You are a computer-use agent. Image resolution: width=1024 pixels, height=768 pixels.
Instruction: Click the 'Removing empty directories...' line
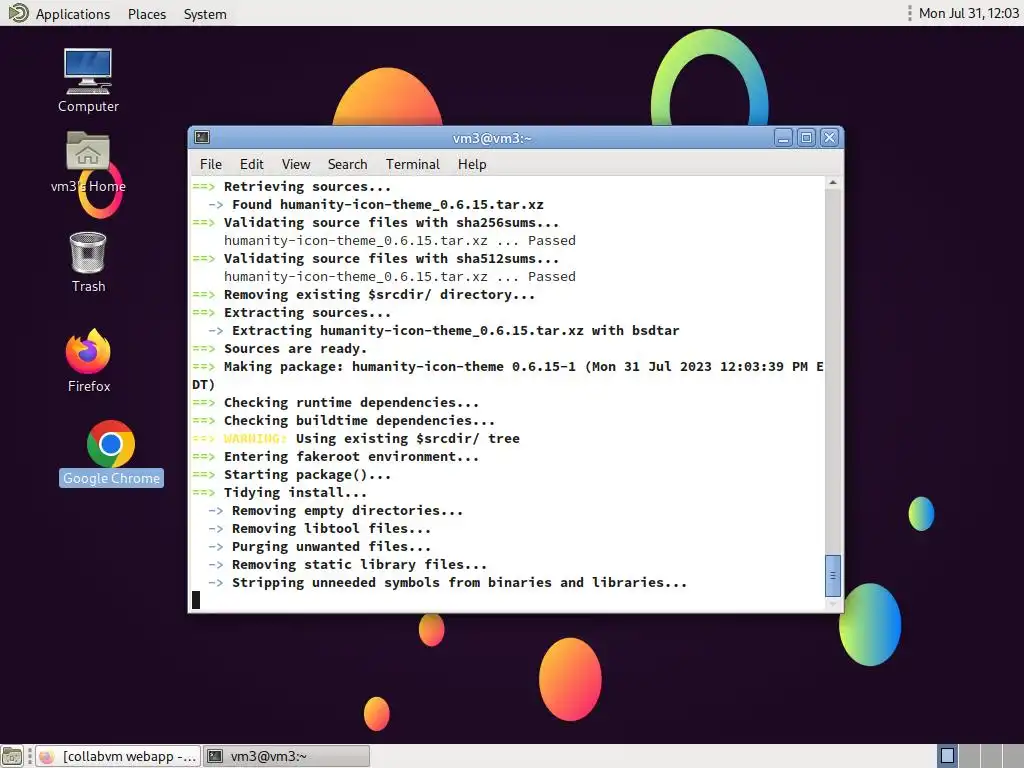tap(336, 511)
